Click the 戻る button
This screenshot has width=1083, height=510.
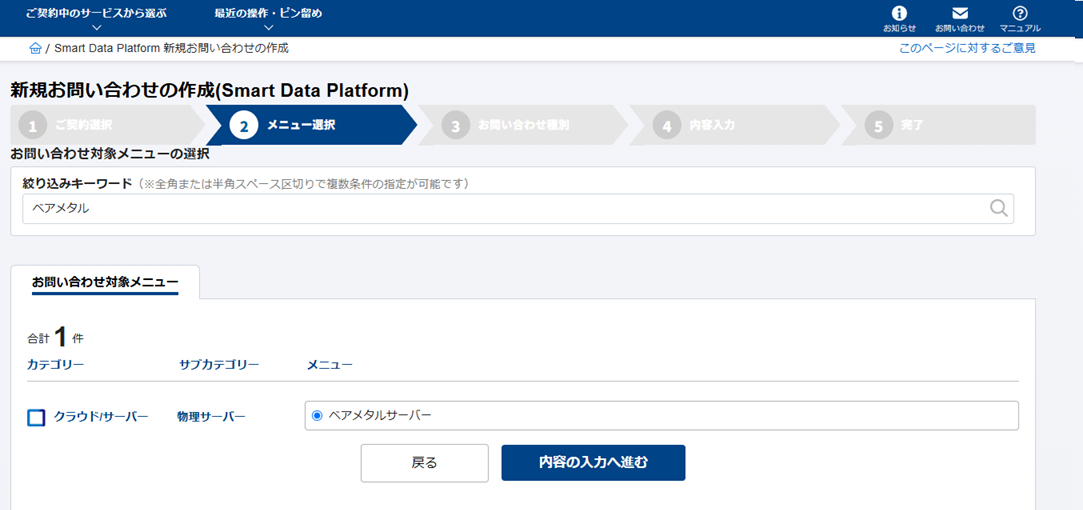click(x=424, y=462)
